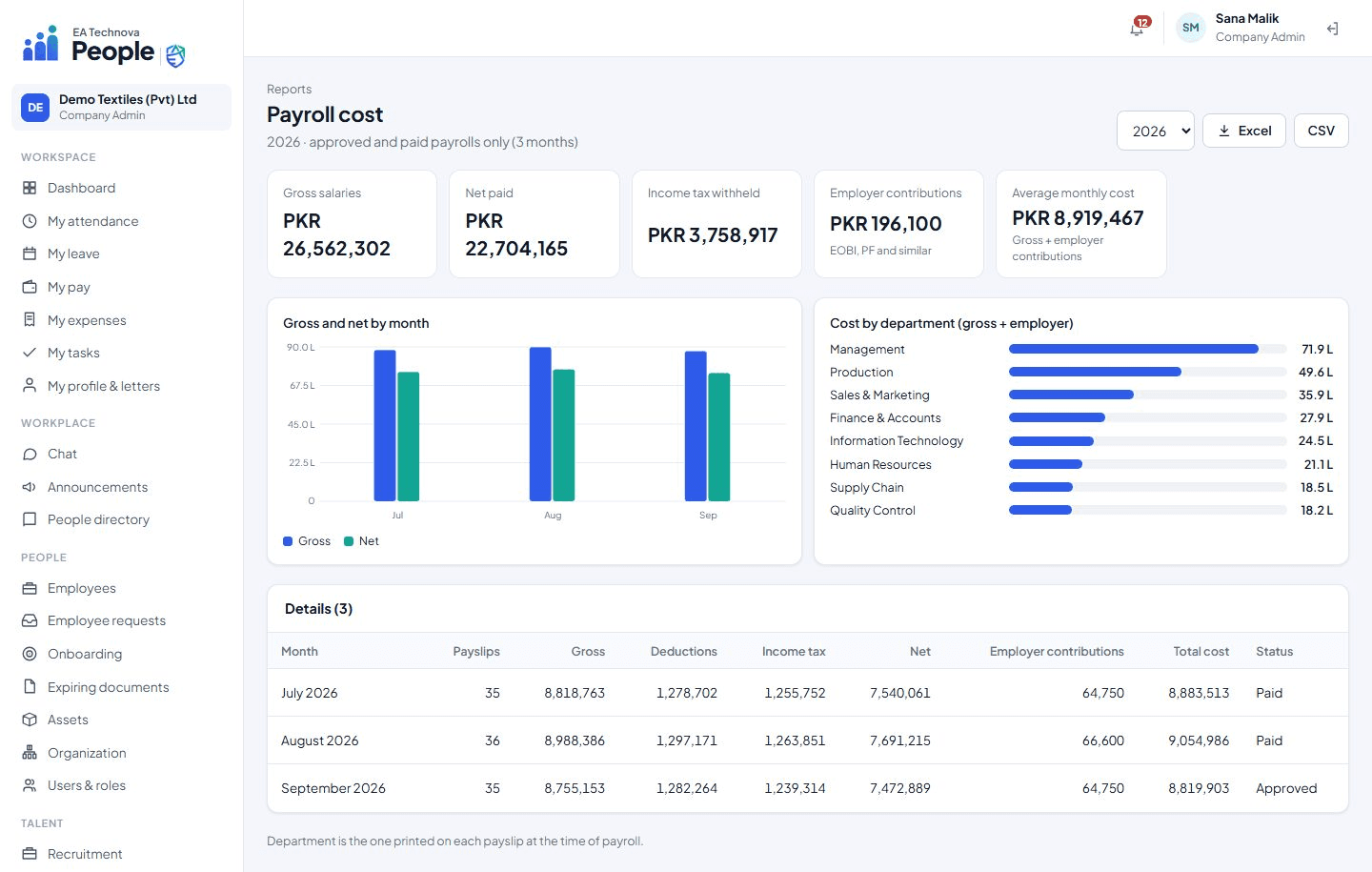Click the Income tax withheld card

click(716, 224)
